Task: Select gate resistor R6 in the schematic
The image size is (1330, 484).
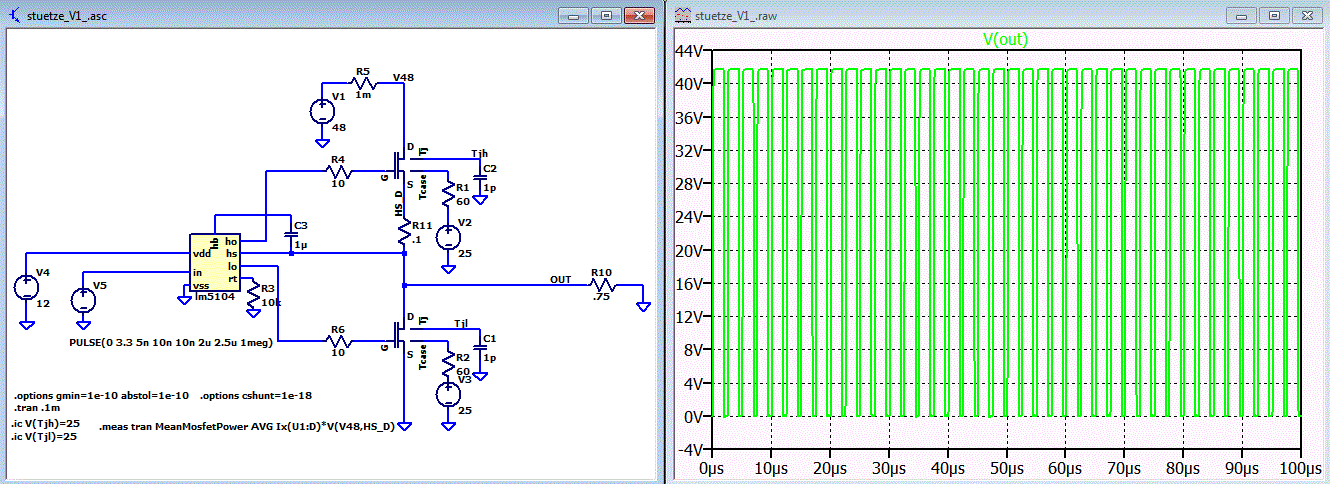Action: (x=338, y=341)
